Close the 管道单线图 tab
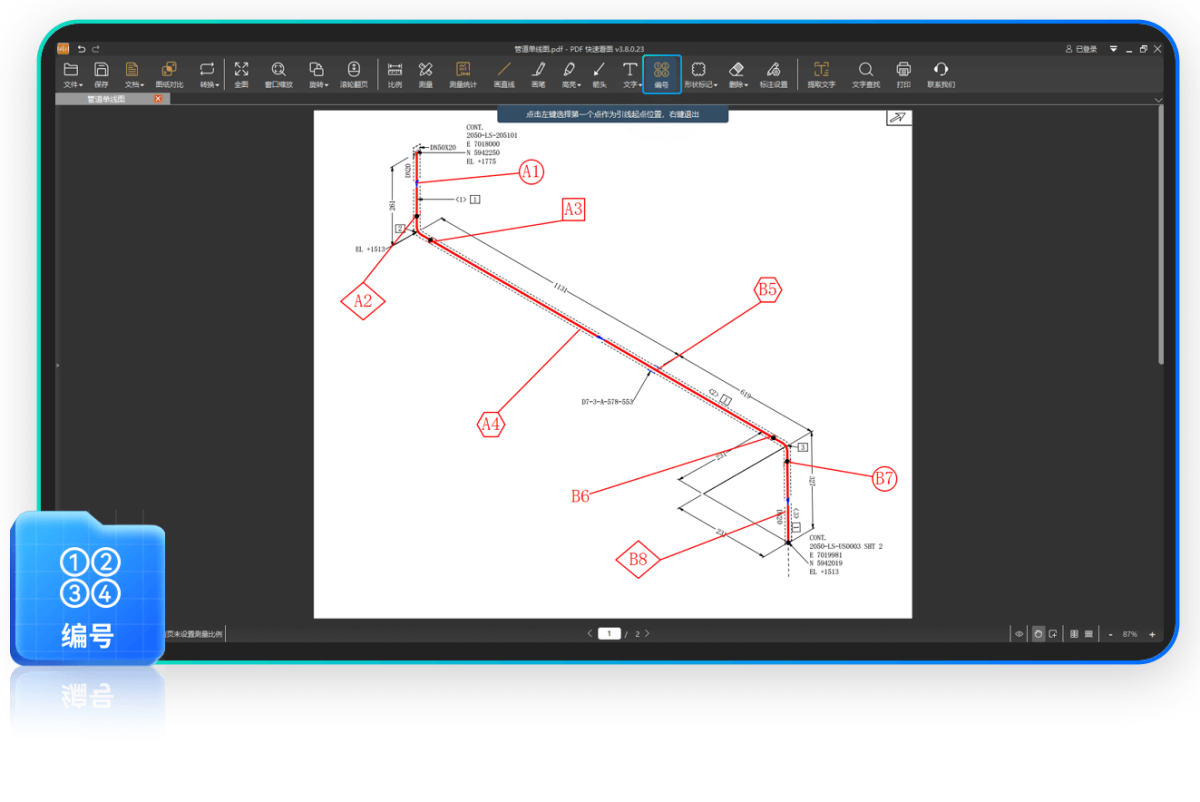Screen dimensions: 1200x802 158,99
